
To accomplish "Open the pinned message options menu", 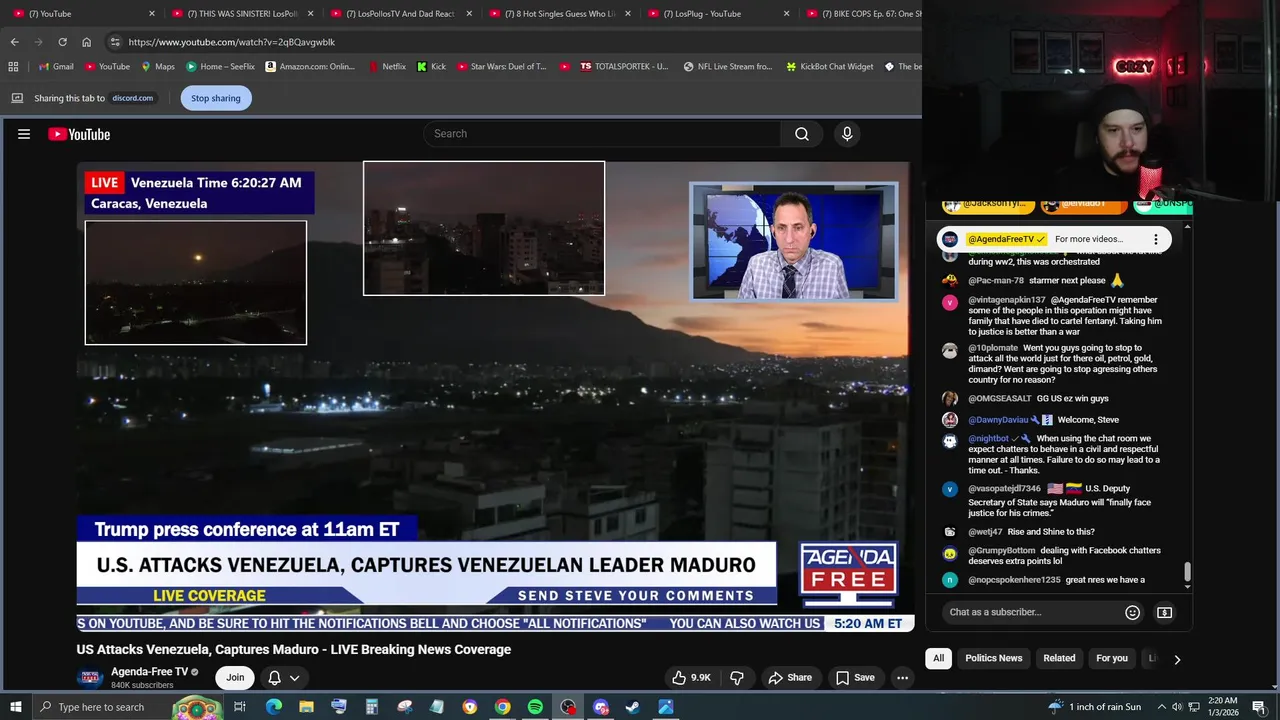I will [1156, 239].
